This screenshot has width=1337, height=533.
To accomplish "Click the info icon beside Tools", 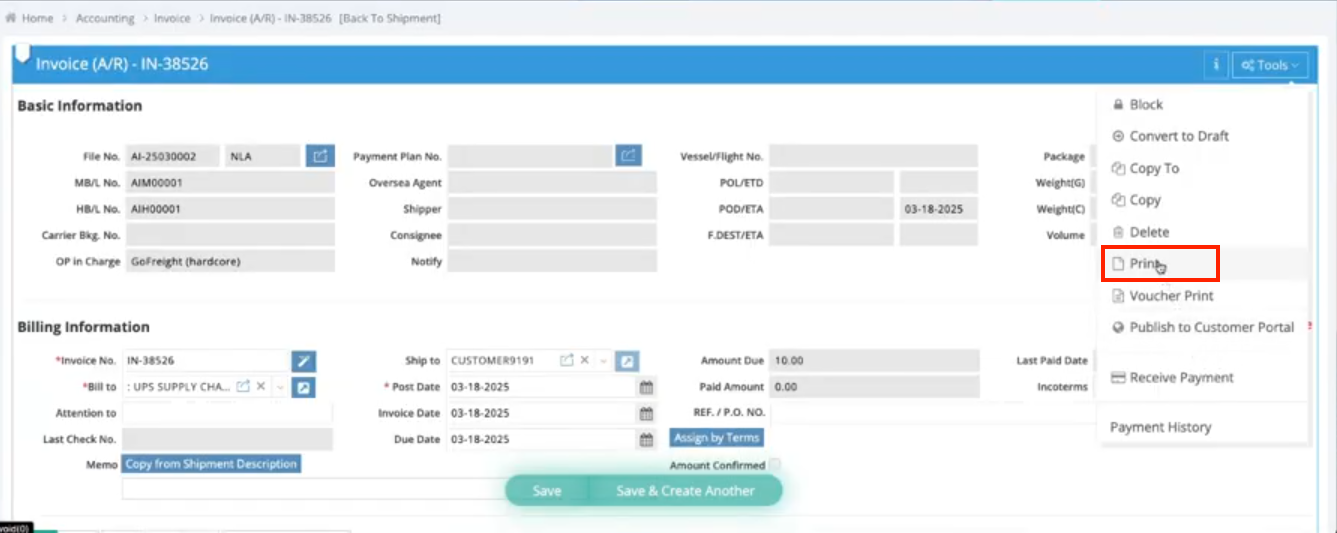I will [1215, 65].
